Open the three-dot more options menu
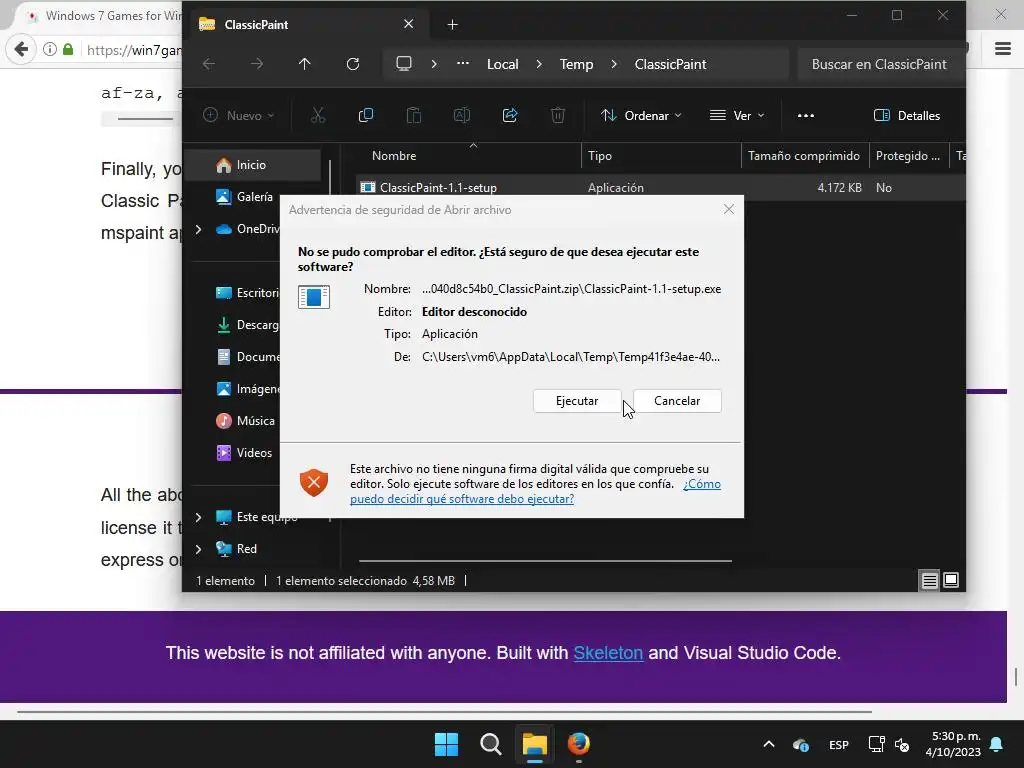This screenshot has width=1024, height=768. 806,116
